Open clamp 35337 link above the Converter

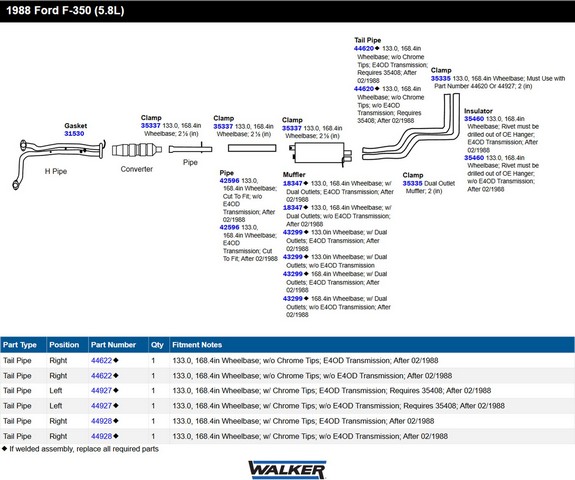[x=150, y=125]
